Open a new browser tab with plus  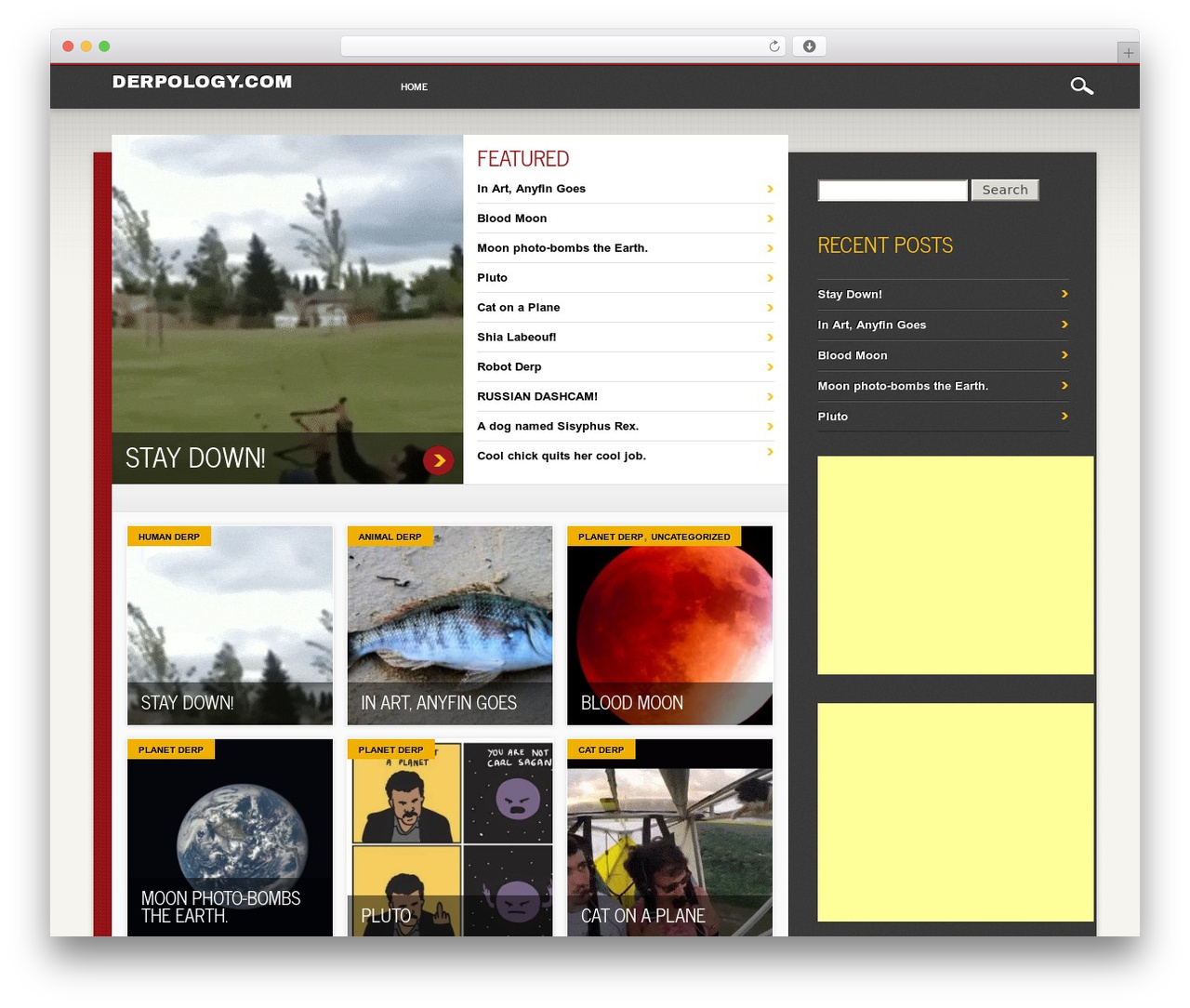tap(1128, 53)
